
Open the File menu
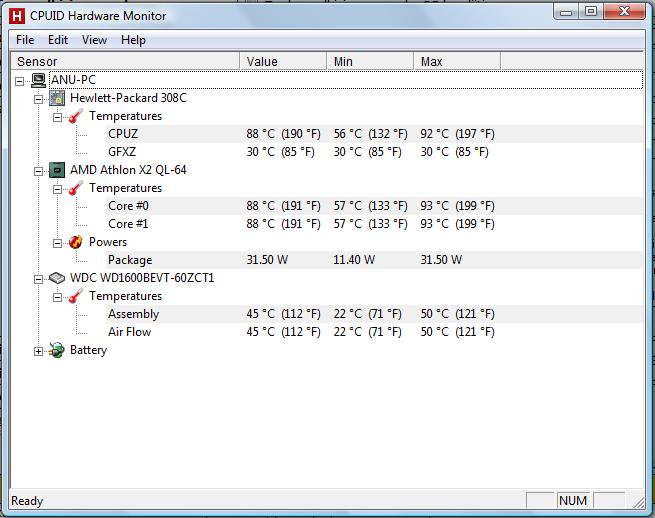25,40
